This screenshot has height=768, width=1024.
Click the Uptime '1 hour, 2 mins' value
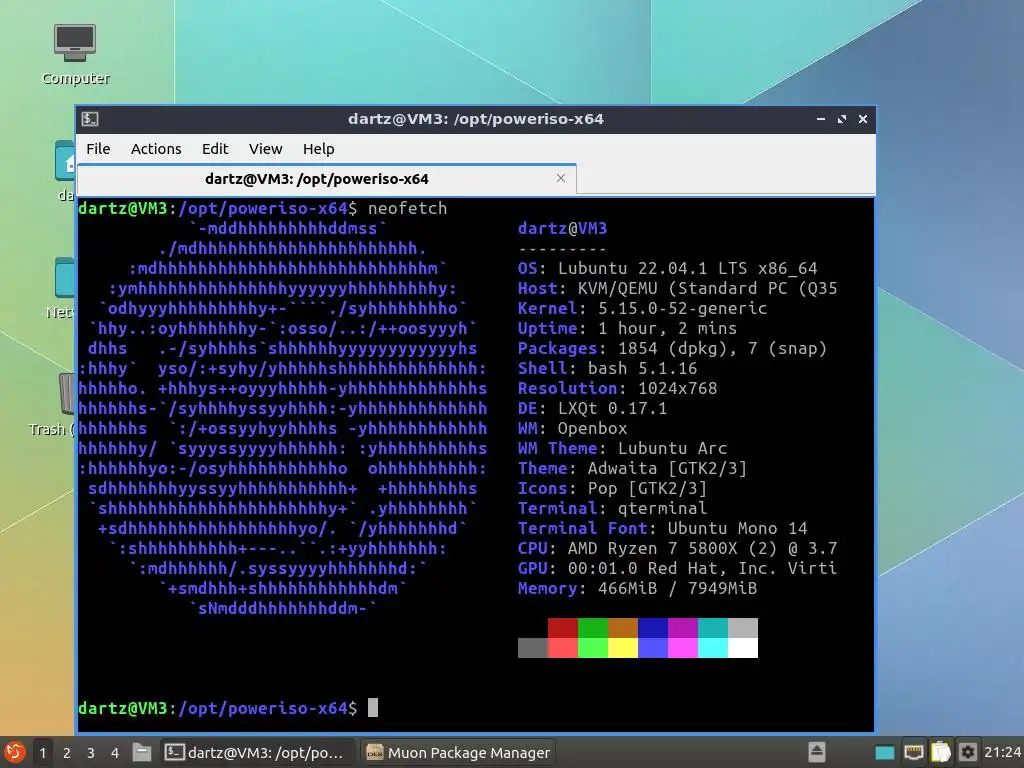pyautogui.click(x=667, y=328)
